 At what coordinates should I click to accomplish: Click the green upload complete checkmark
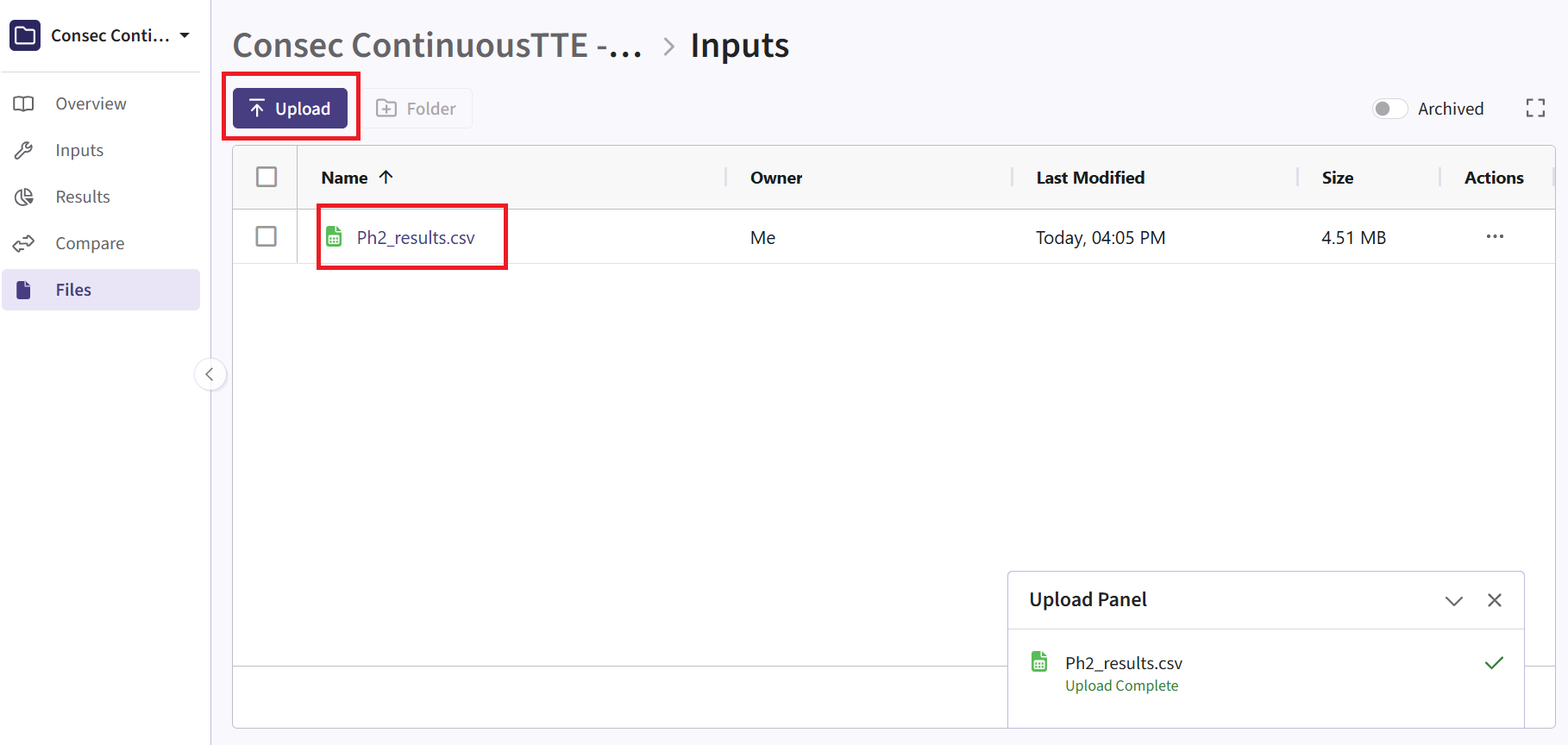1494,663
